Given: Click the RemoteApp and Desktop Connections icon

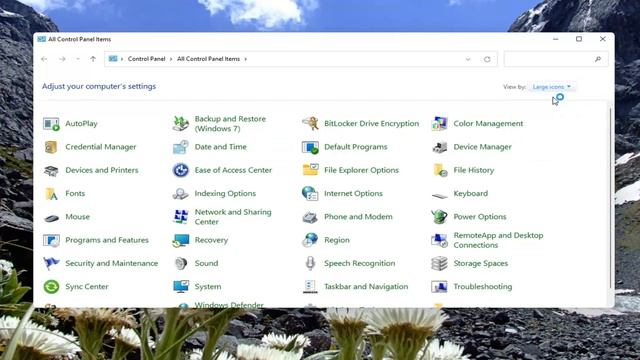Looking at the screenshot, I should [440, 240].
